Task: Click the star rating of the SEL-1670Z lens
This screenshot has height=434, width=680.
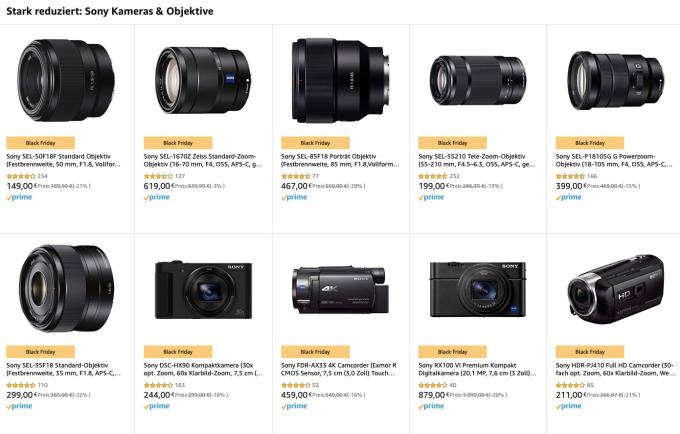Action: pos(158,176)
